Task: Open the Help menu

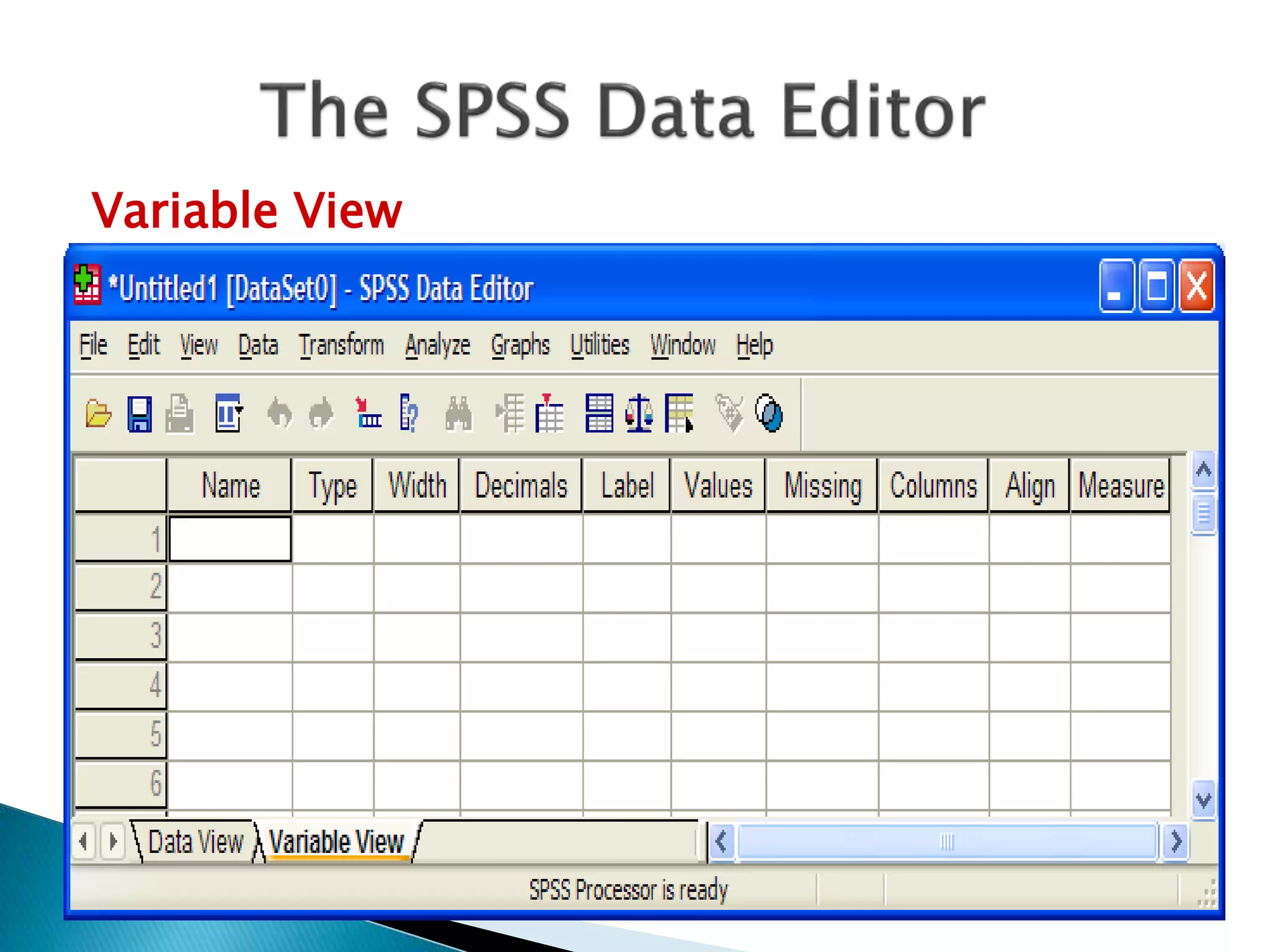Action: (755, 346)
